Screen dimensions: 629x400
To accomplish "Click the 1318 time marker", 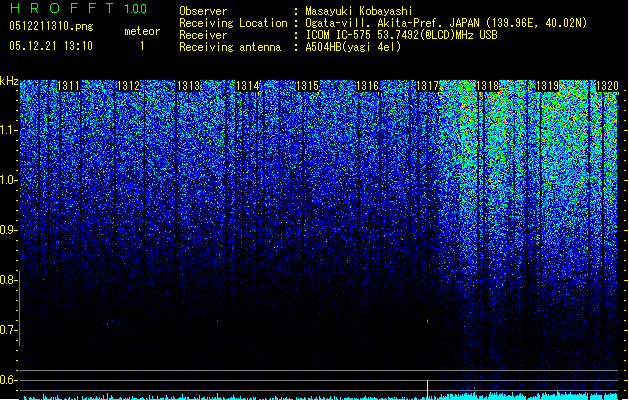I will point(487,86).
